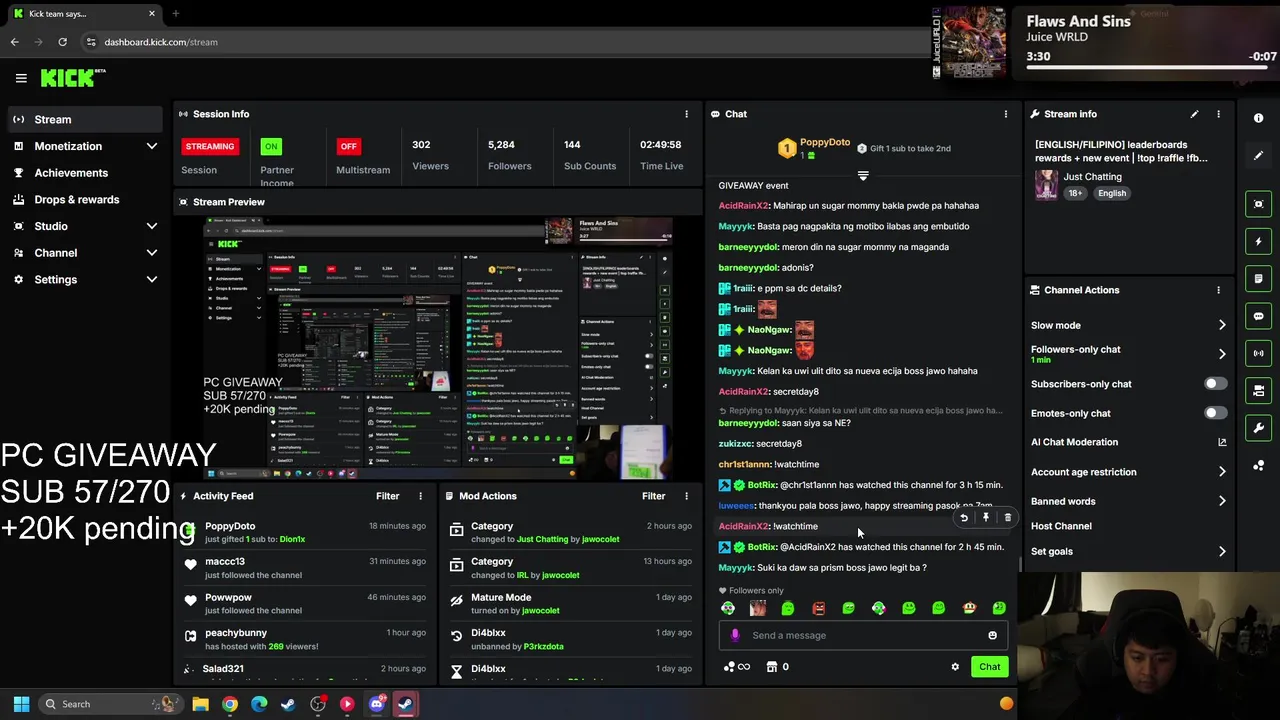Click the screen capture icon in right sidebar
Image resolution: width=1280 pixels, height=720 pixels.
[x=1259, y=204]
